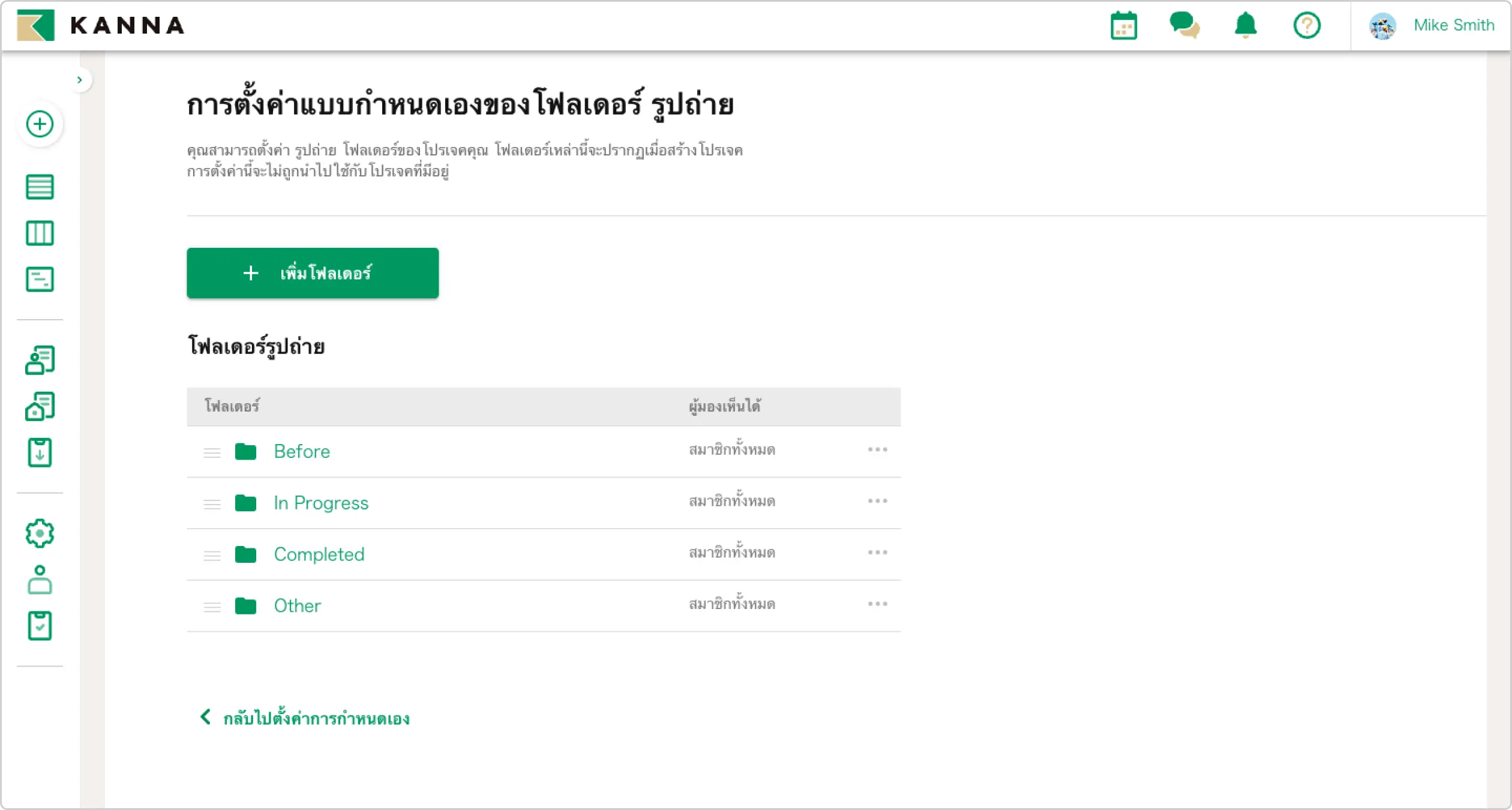Image resolution: width=1512 pixels, height=810 pixels.
Task: Click the plus icon to create something new
Action: pos(40,124)
